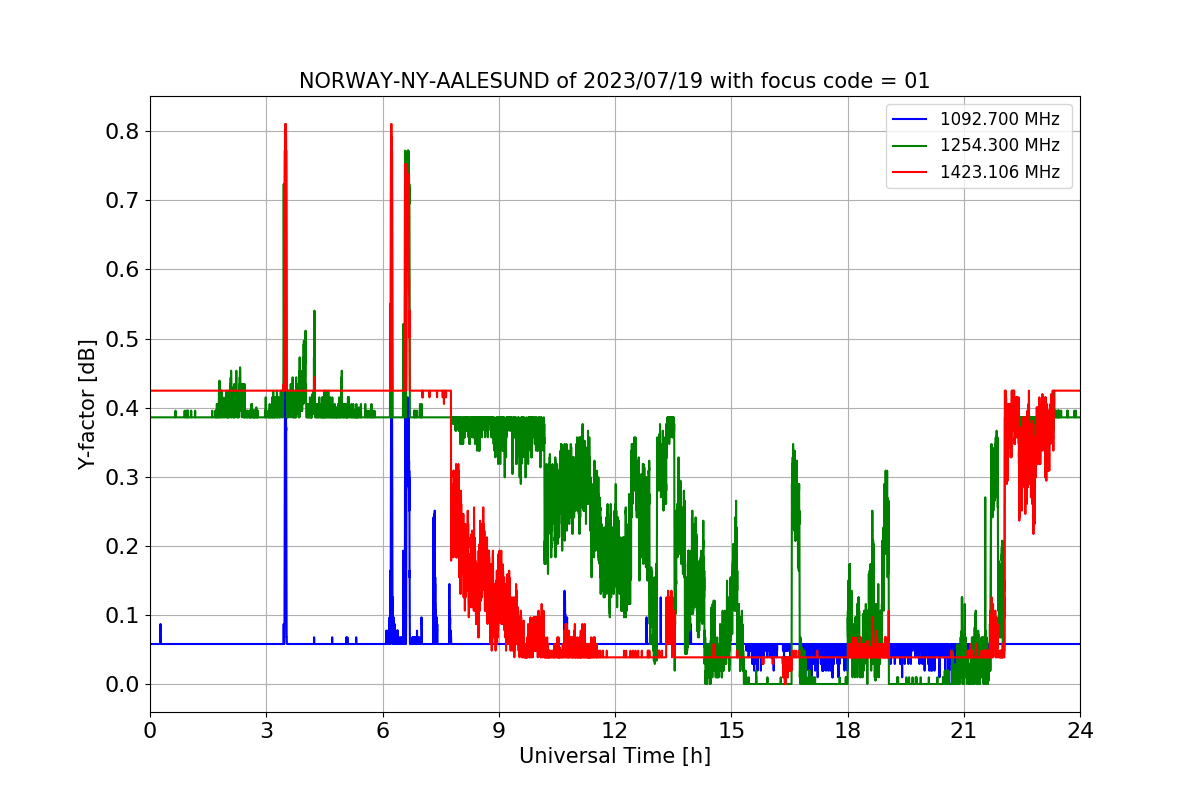Click the 18 x-axis tick label
The width and height of the screenshot is (1200, 800).
pyautogui.click(x=848, y=730)
